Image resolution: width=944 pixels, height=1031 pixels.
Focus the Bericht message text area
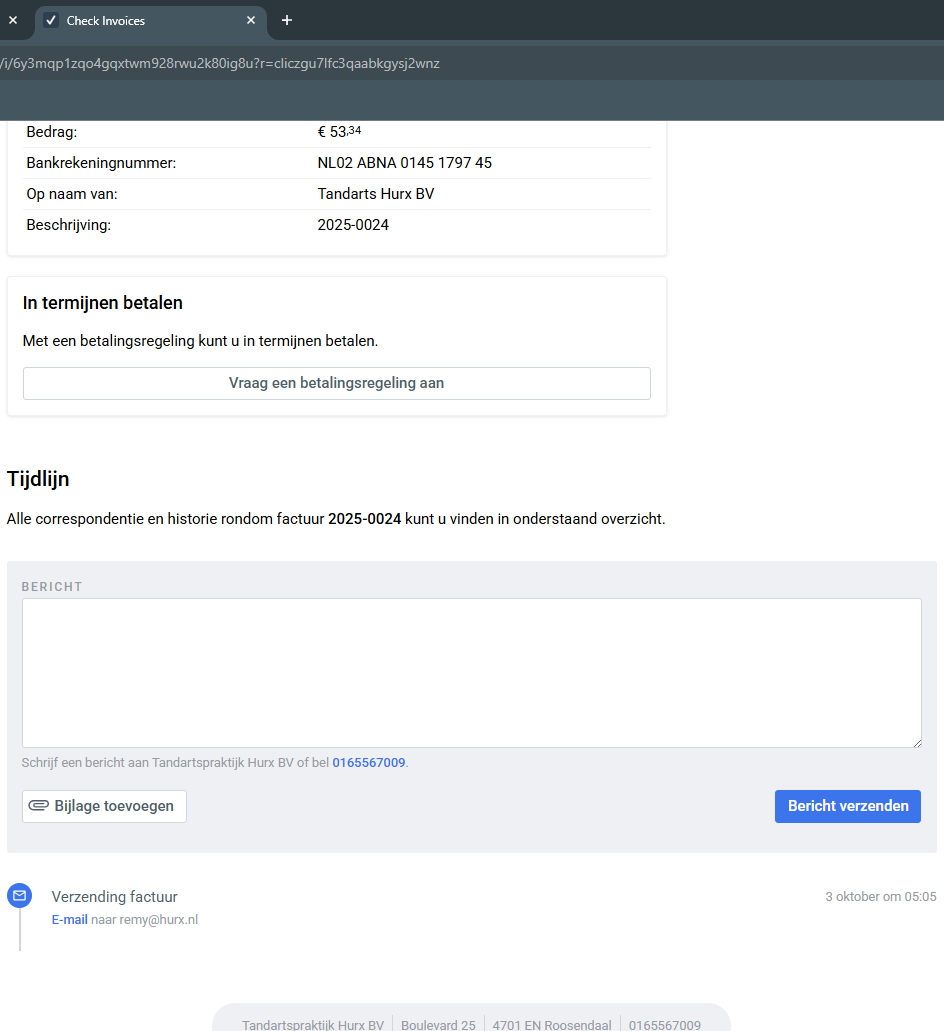click(x=471, y=672)
